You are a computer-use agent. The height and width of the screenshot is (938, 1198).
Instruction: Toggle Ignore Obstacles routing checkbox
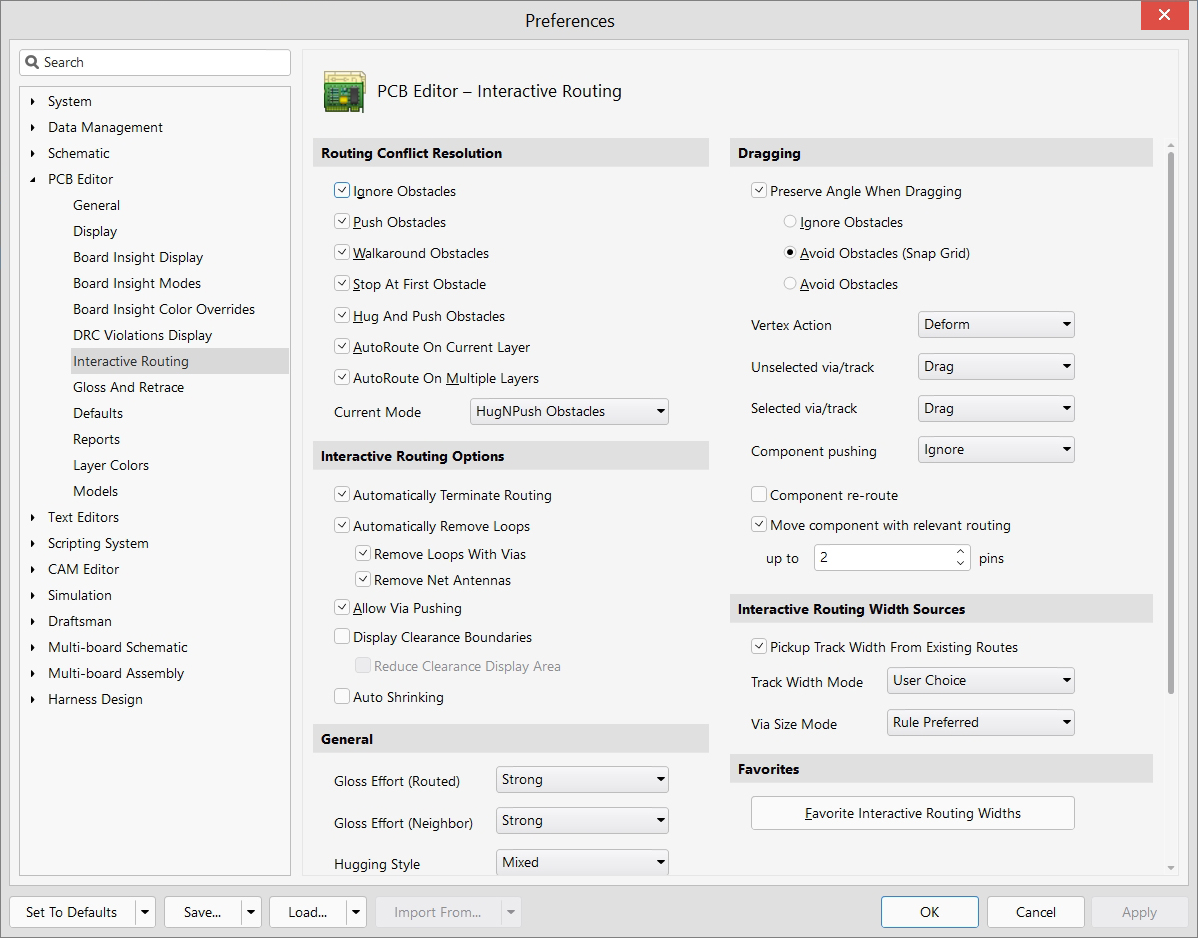pos(342,190)
